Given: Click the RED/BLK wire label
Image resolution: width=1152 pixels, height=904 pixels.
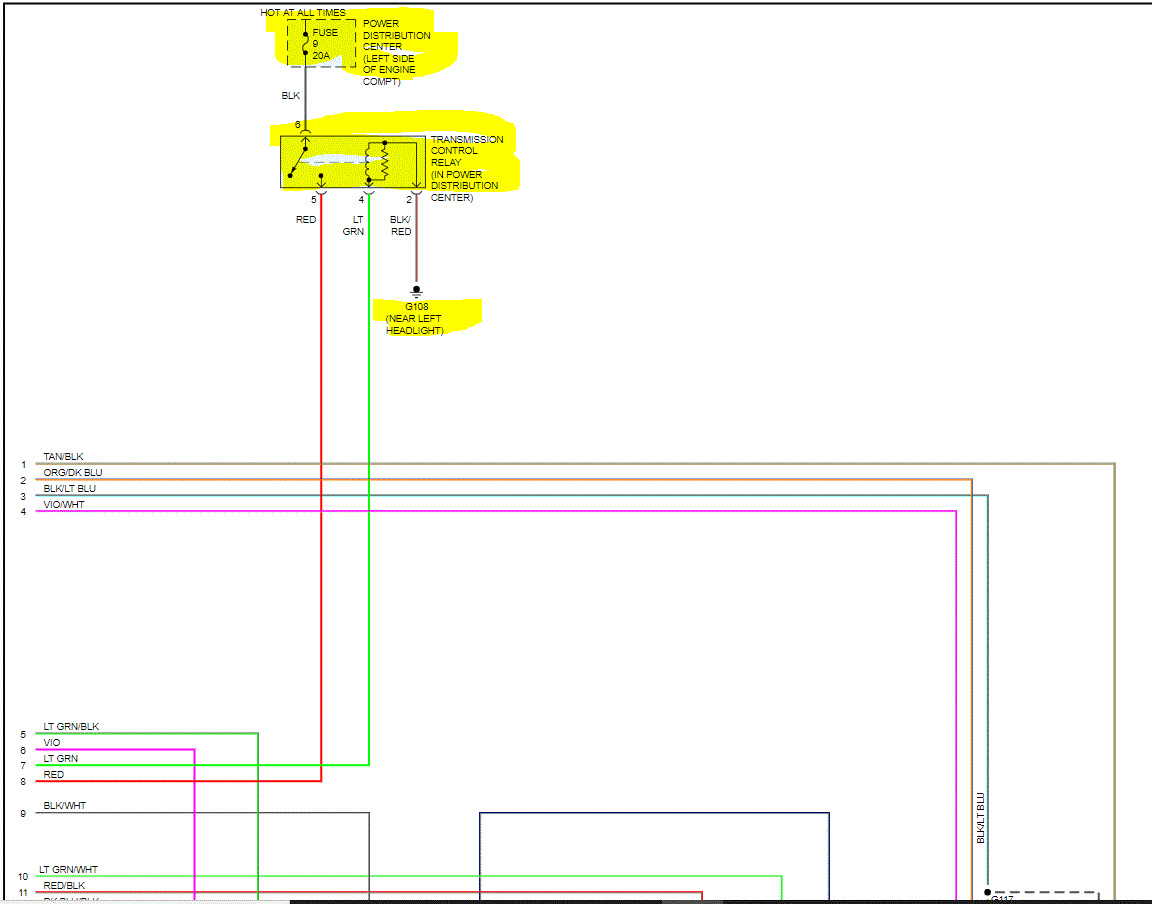Looking at the screenshot, I should pos(64,886).
